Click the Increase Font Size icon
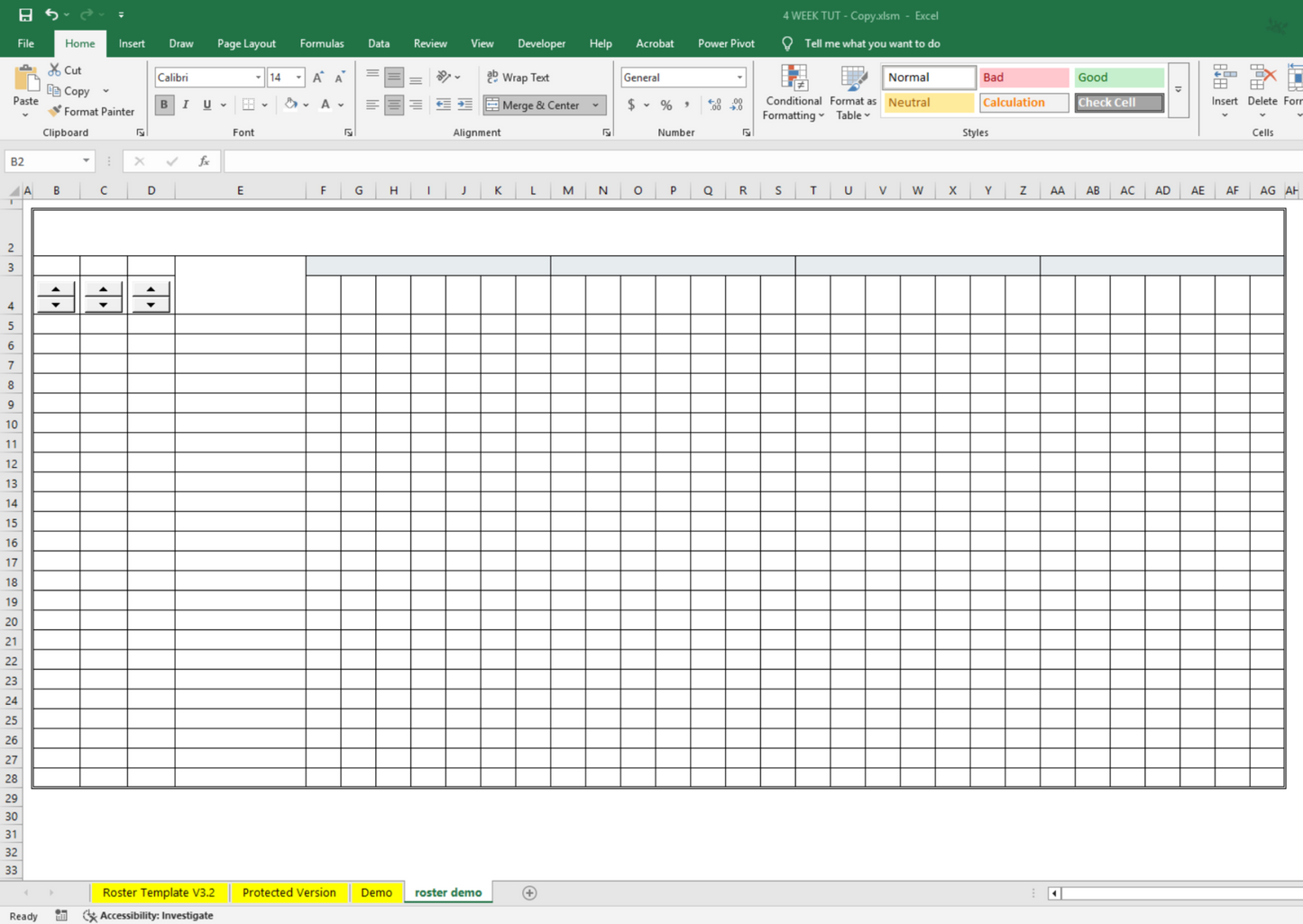Viewport: 1303px width, 924px height. coord(318,78)
